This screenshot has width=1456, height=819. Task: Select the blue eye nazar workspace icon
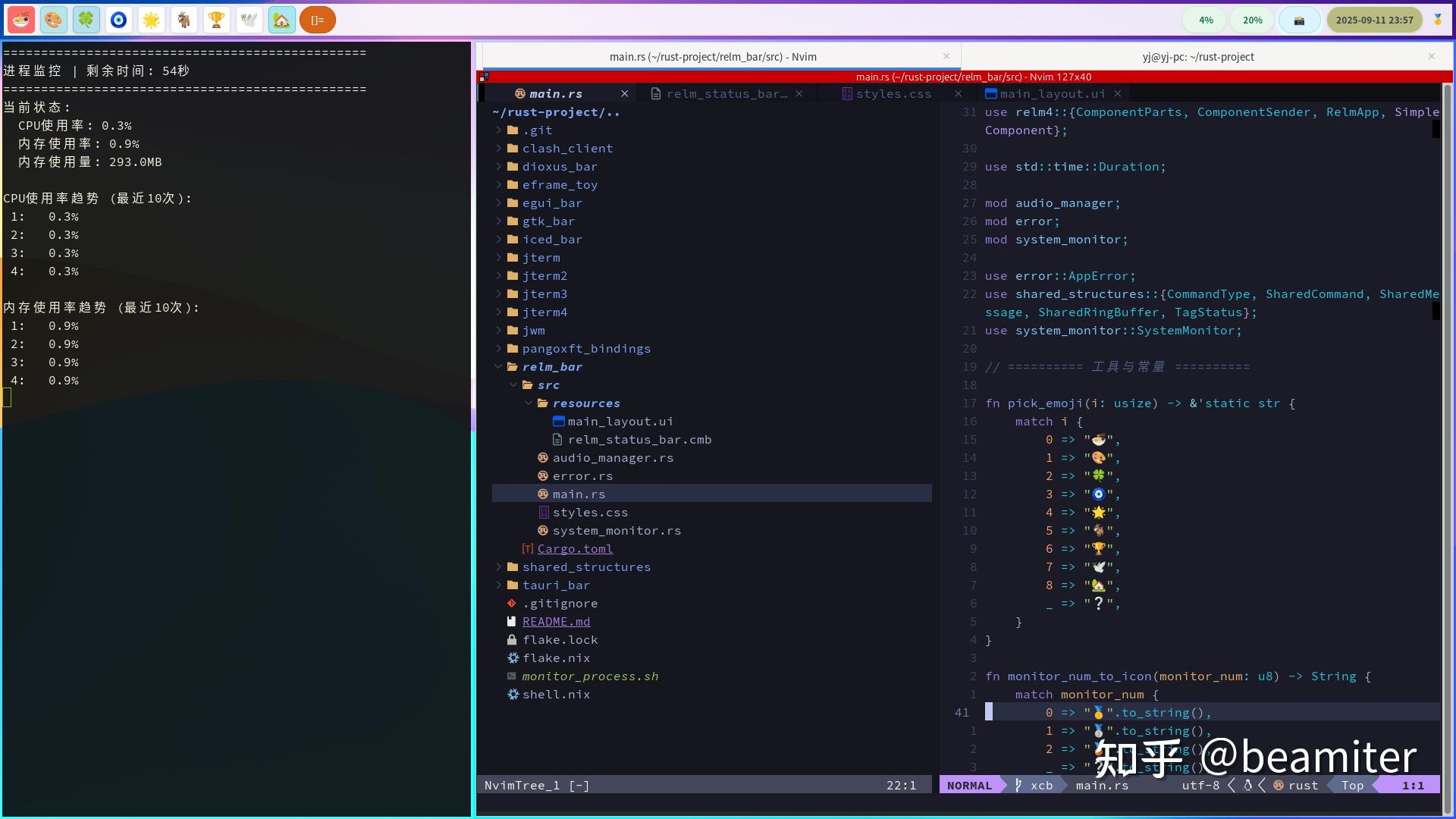coord(119,20)
